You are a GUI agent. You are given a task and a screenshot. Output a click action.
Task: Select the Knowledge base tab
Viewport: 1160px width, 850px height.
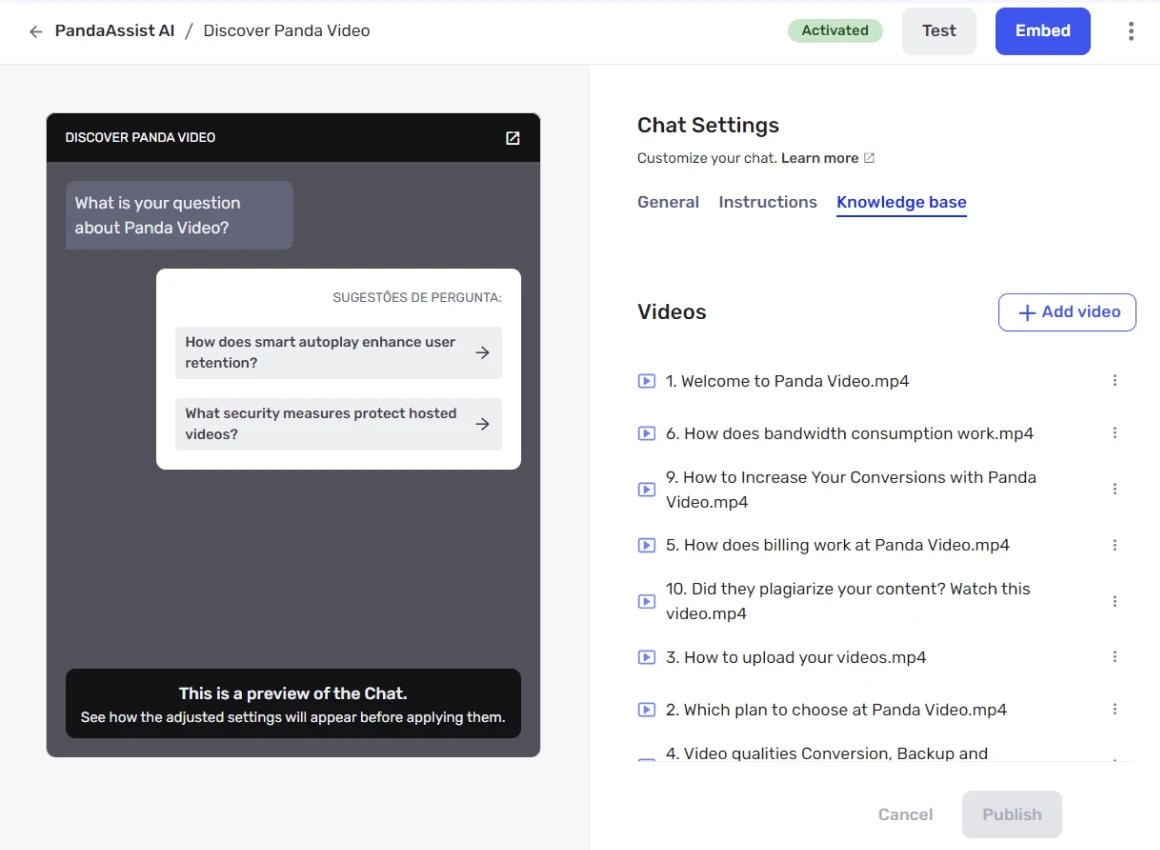tap(901, 203)
